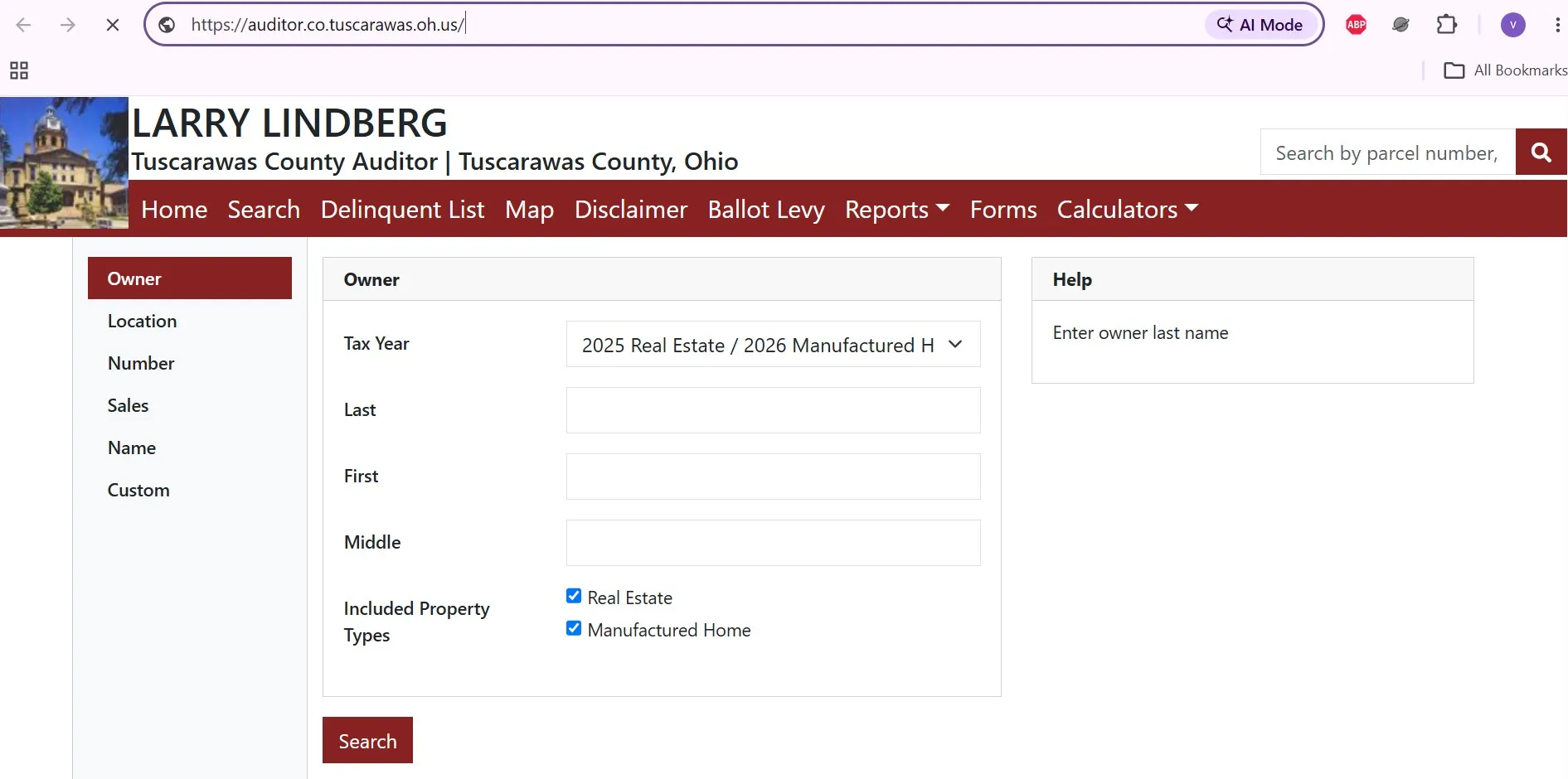Select the Number search tab
This screenshot has width=1568, height=779.
click(190, 363)
